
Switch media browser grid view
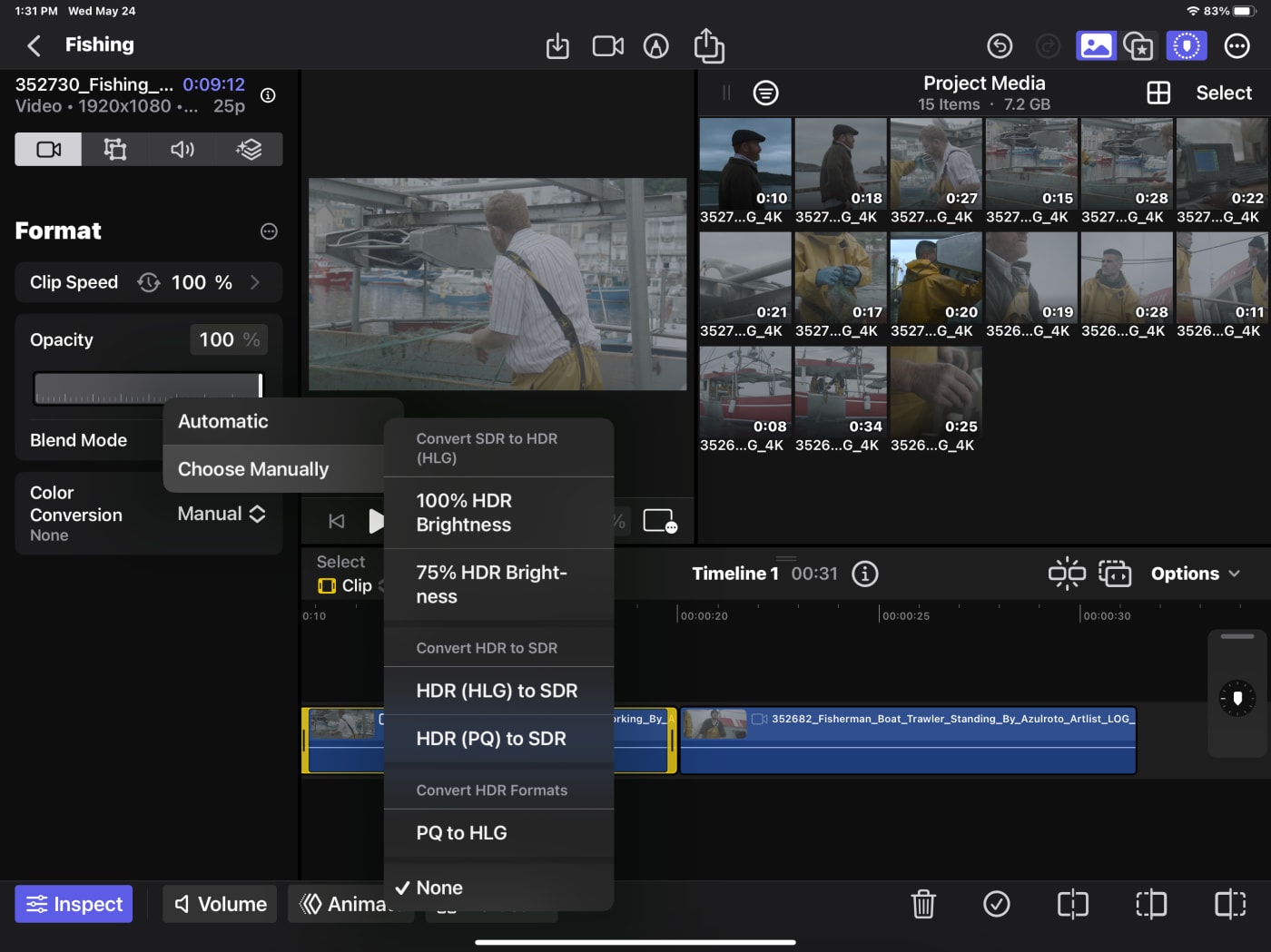1158,93
